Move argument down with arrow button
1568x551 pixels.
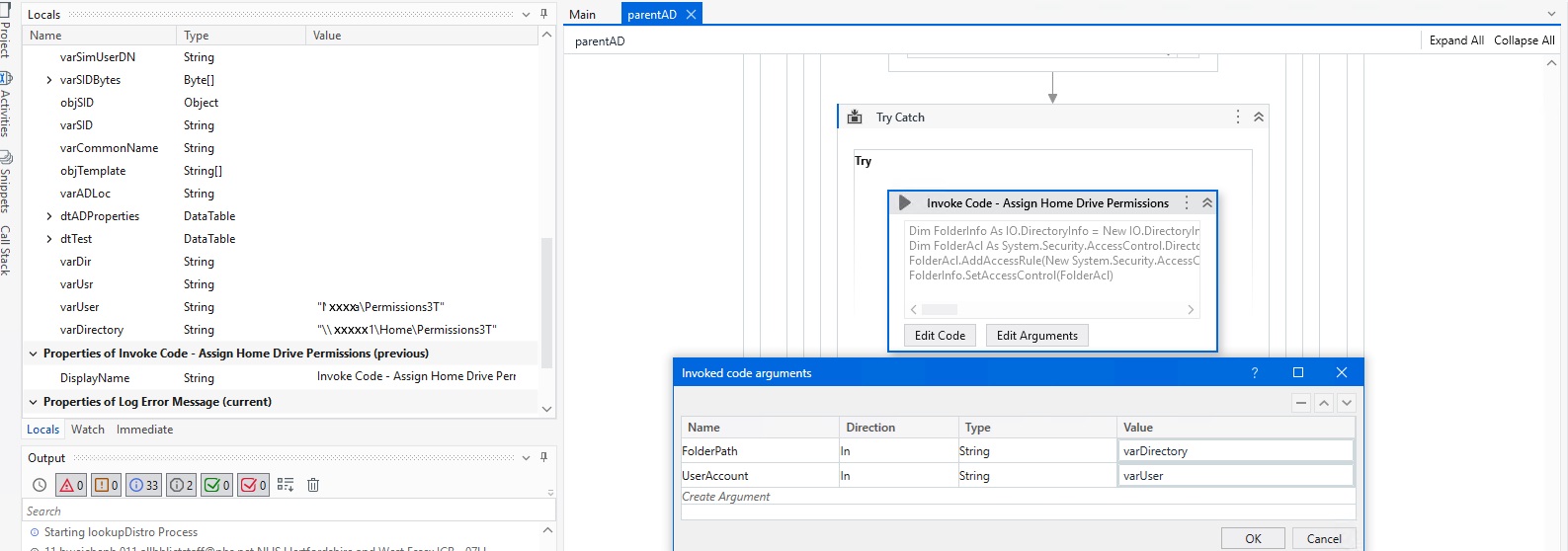point(1346,403)
